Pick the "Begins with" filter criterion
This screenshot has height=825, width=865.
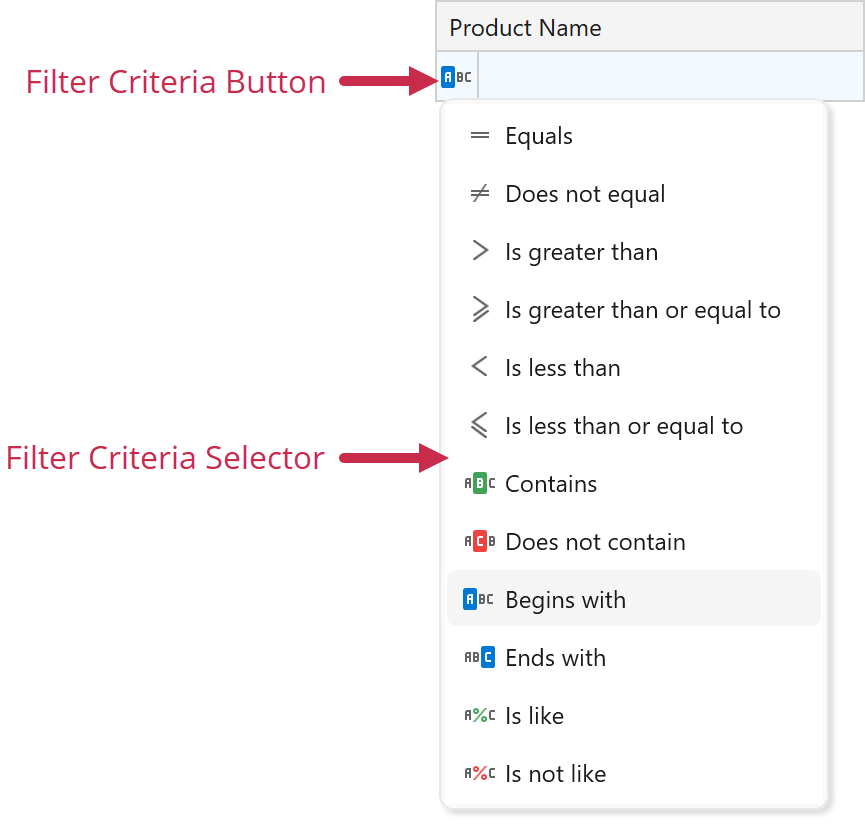pos(565,600)
